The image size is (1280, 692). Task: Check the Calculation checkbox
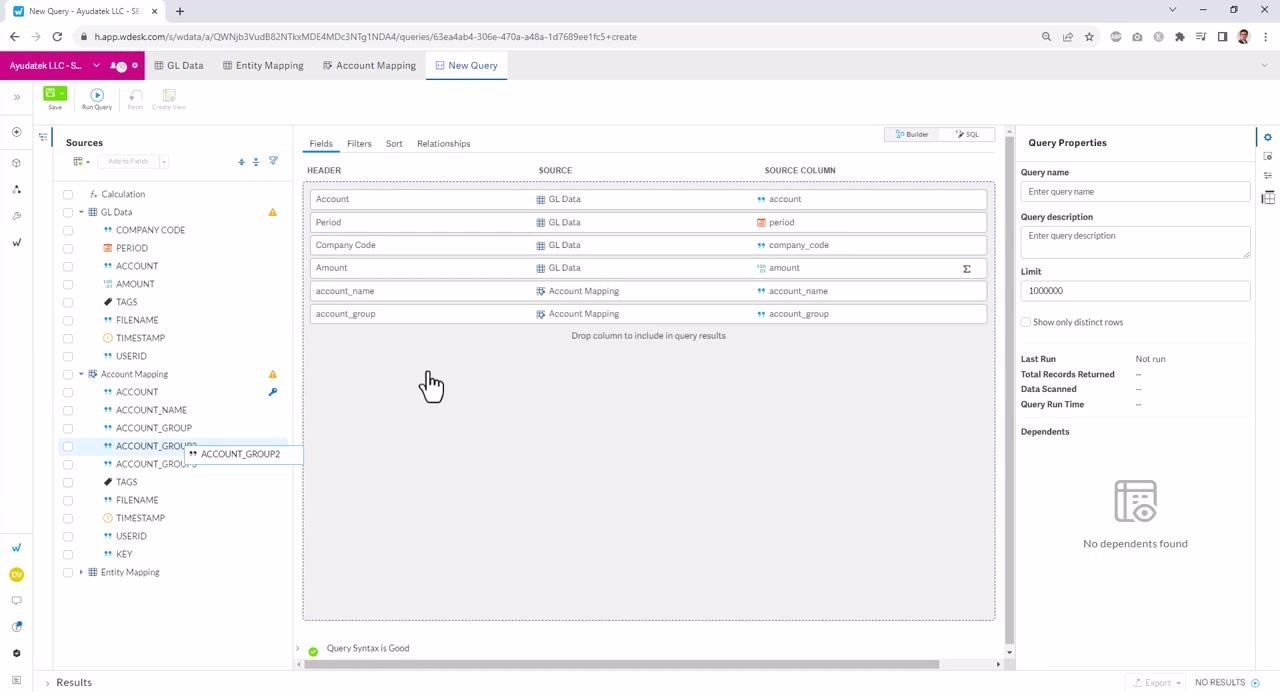coord(68,194)
